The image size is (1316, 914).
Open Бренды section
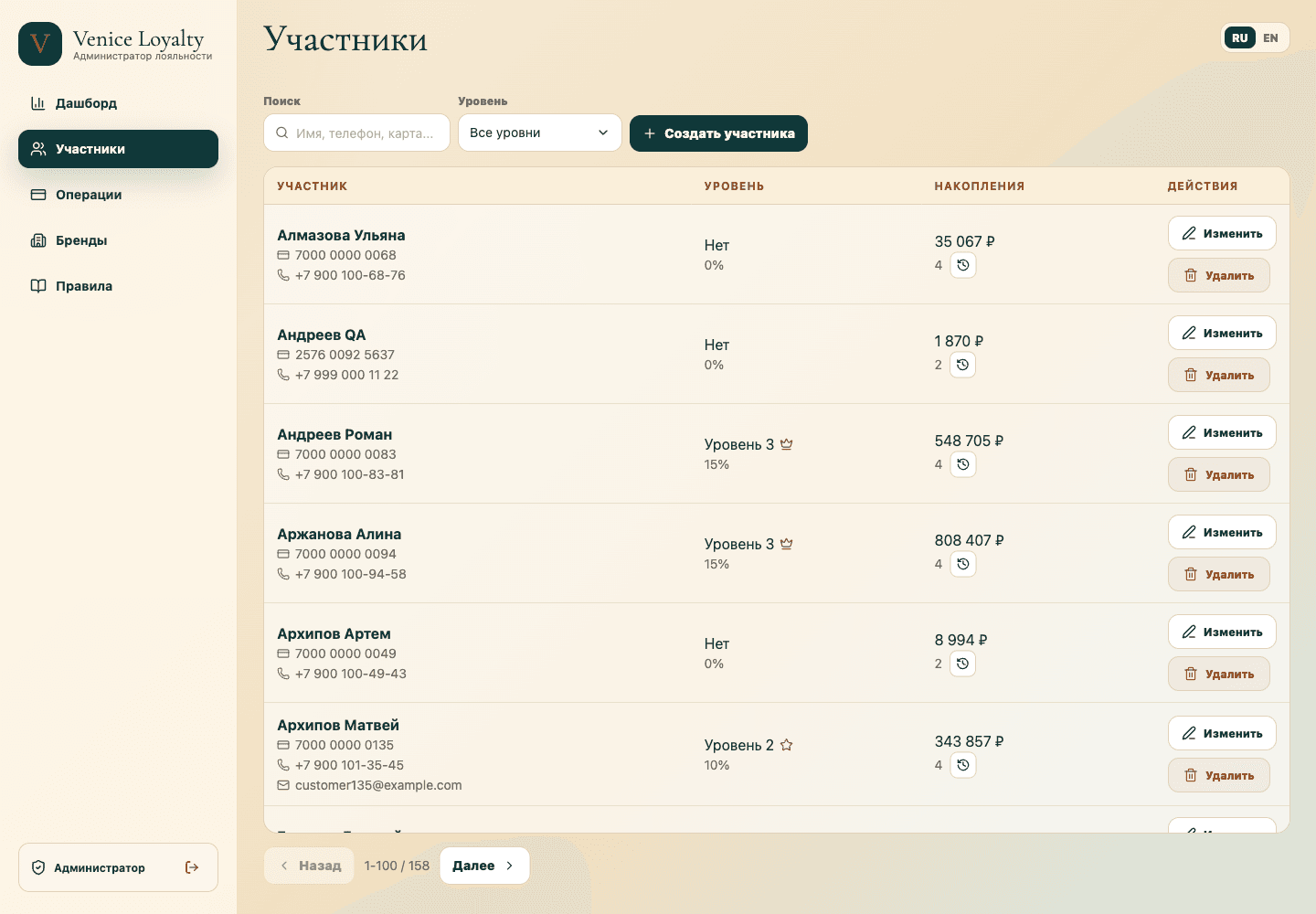pos(118,240)
